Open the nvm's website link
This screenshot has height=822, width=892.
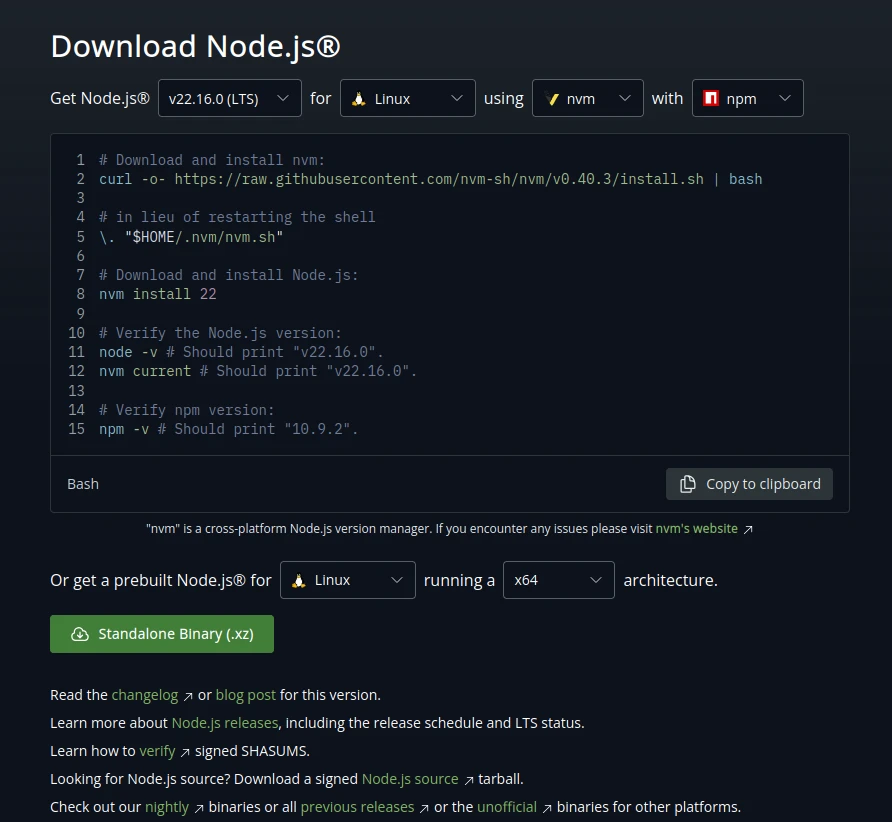point(696,528)
